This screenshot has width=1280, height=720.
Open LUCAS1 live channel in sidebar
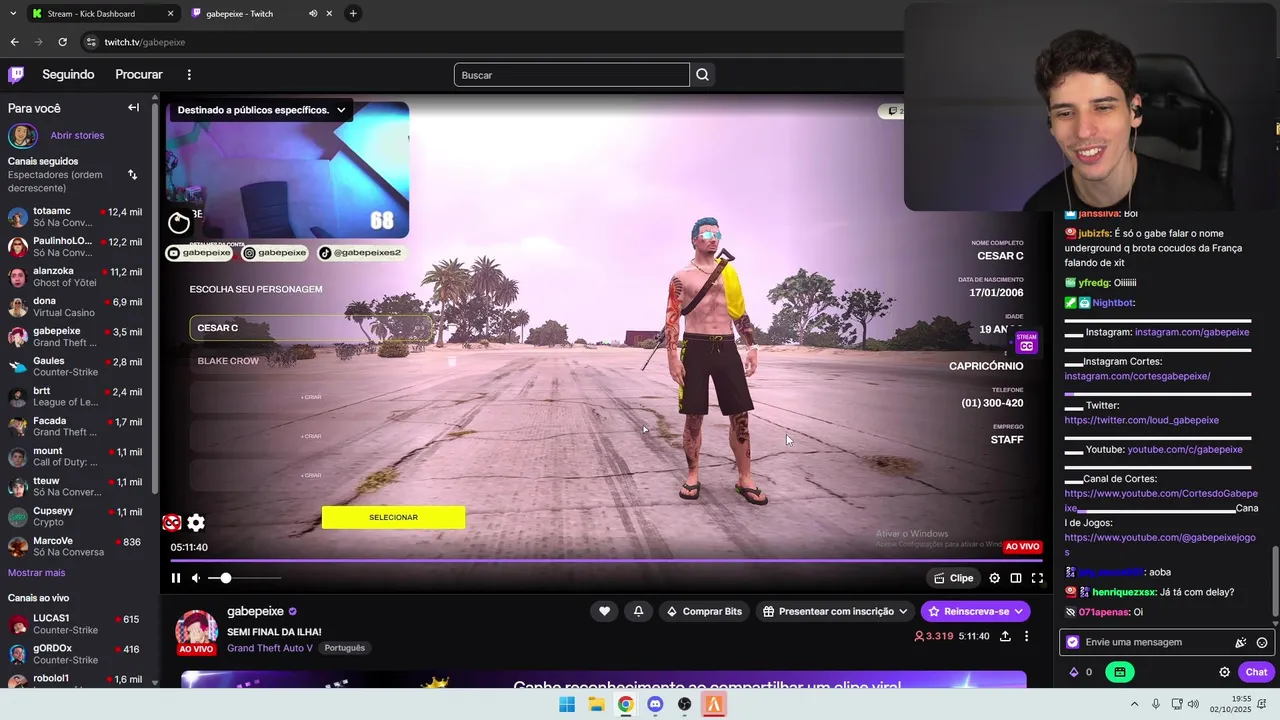[x=75, y=624]
